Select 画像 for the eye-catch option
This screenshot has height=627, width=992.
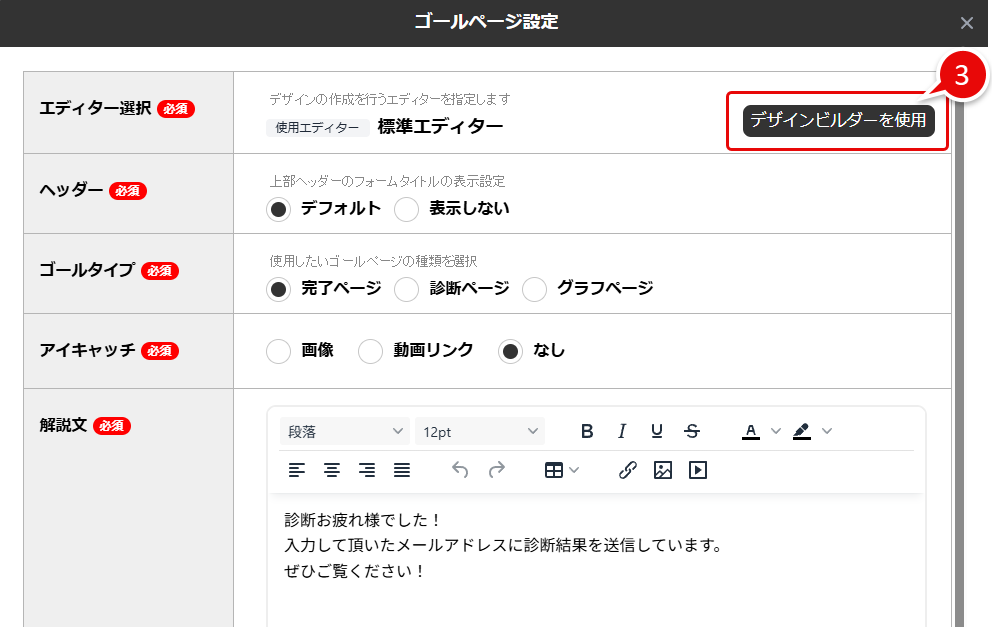point(278,351)
